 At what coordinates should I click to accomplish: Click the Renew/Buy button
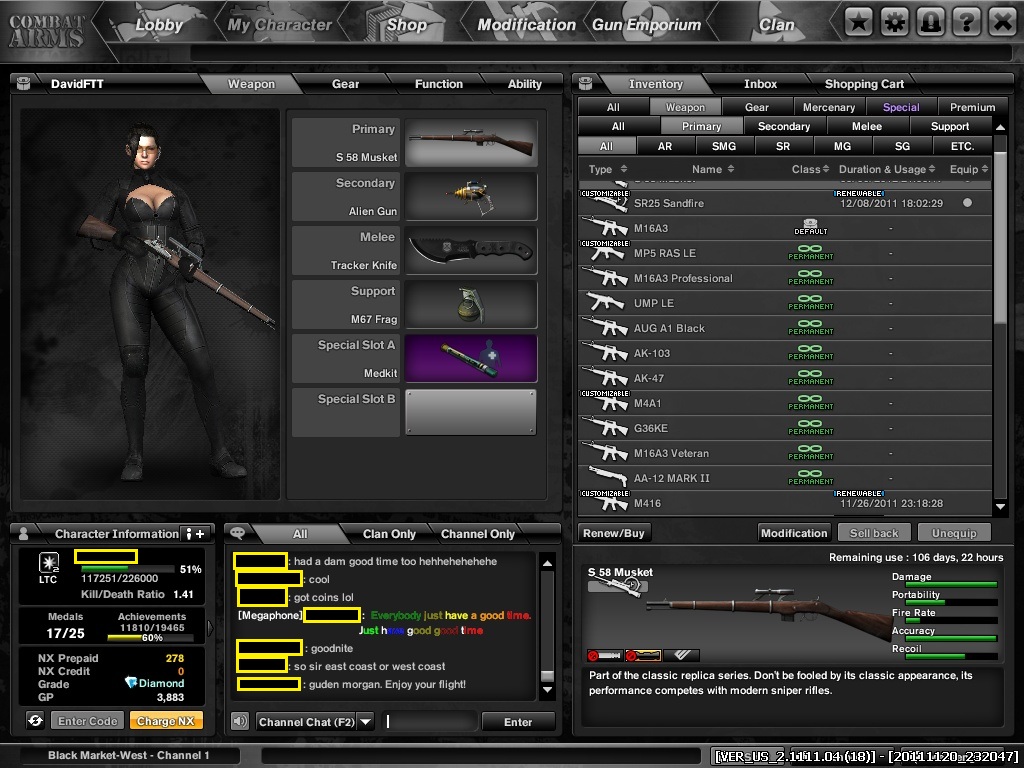click(x=614, y=533)
